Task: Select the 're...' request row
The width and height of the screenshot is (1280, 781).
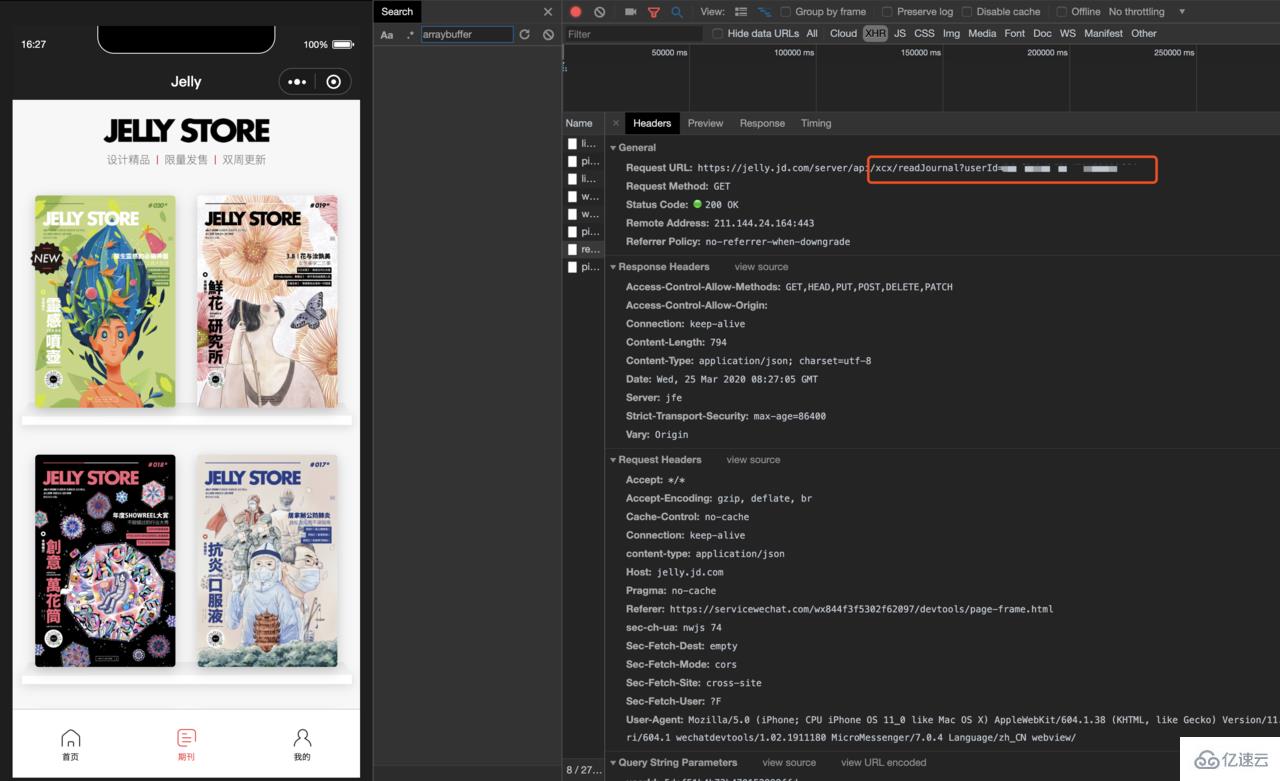Action: click(583, 249)
